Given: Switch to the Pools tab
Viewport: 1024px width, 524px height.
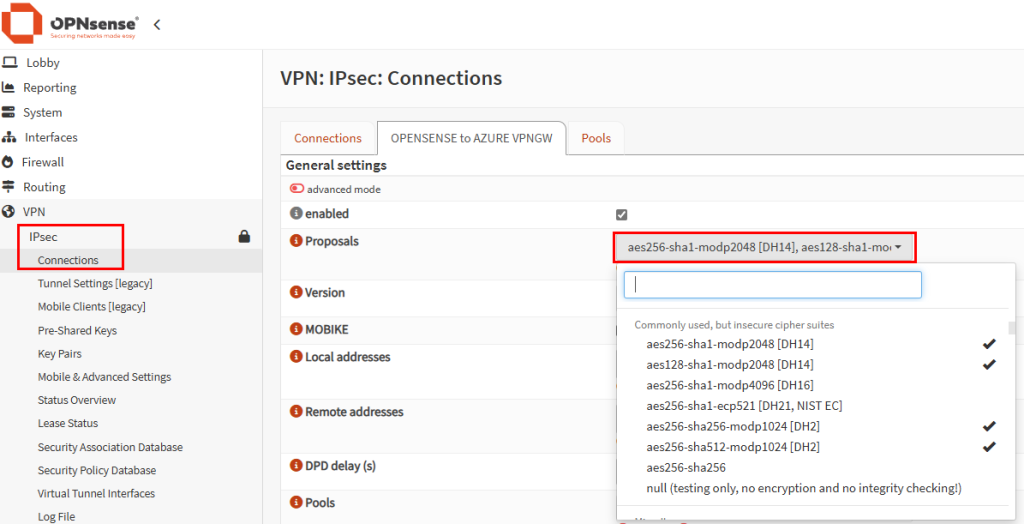Looking at the screenshot, I should [596, 138].
